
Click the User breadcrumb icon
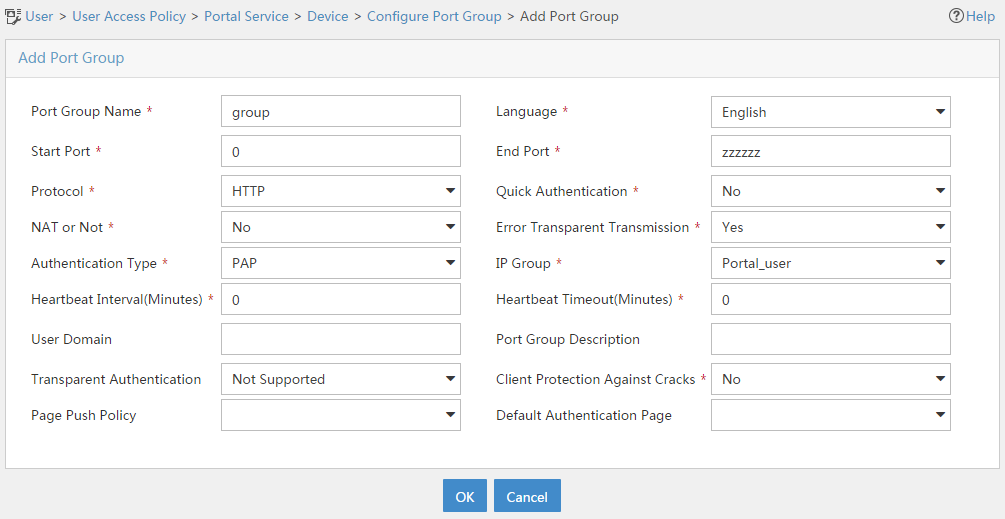pyautogui.click(x=13, y=16)
